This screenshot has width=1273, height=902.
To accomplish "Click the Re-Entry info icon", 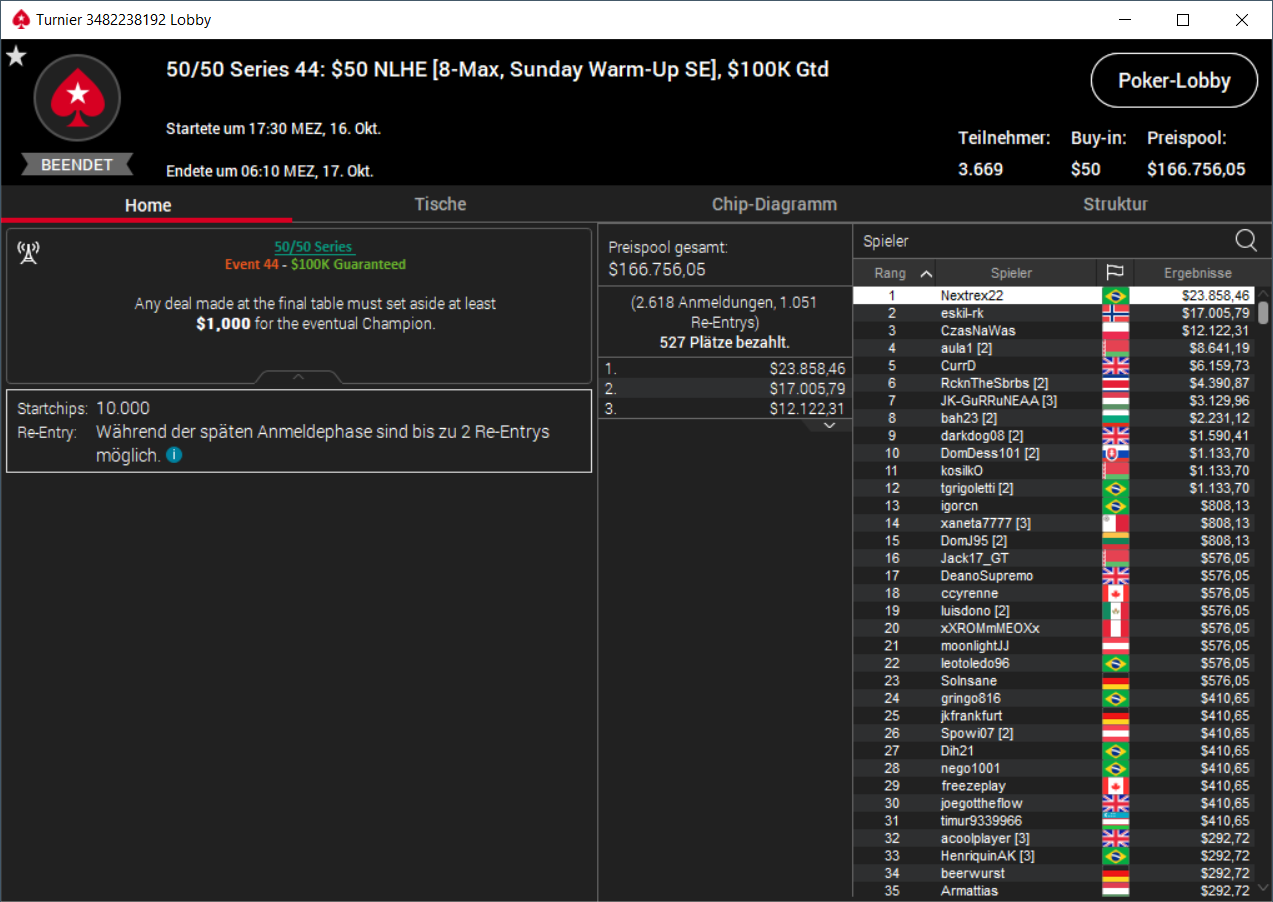I will [174, 455].
